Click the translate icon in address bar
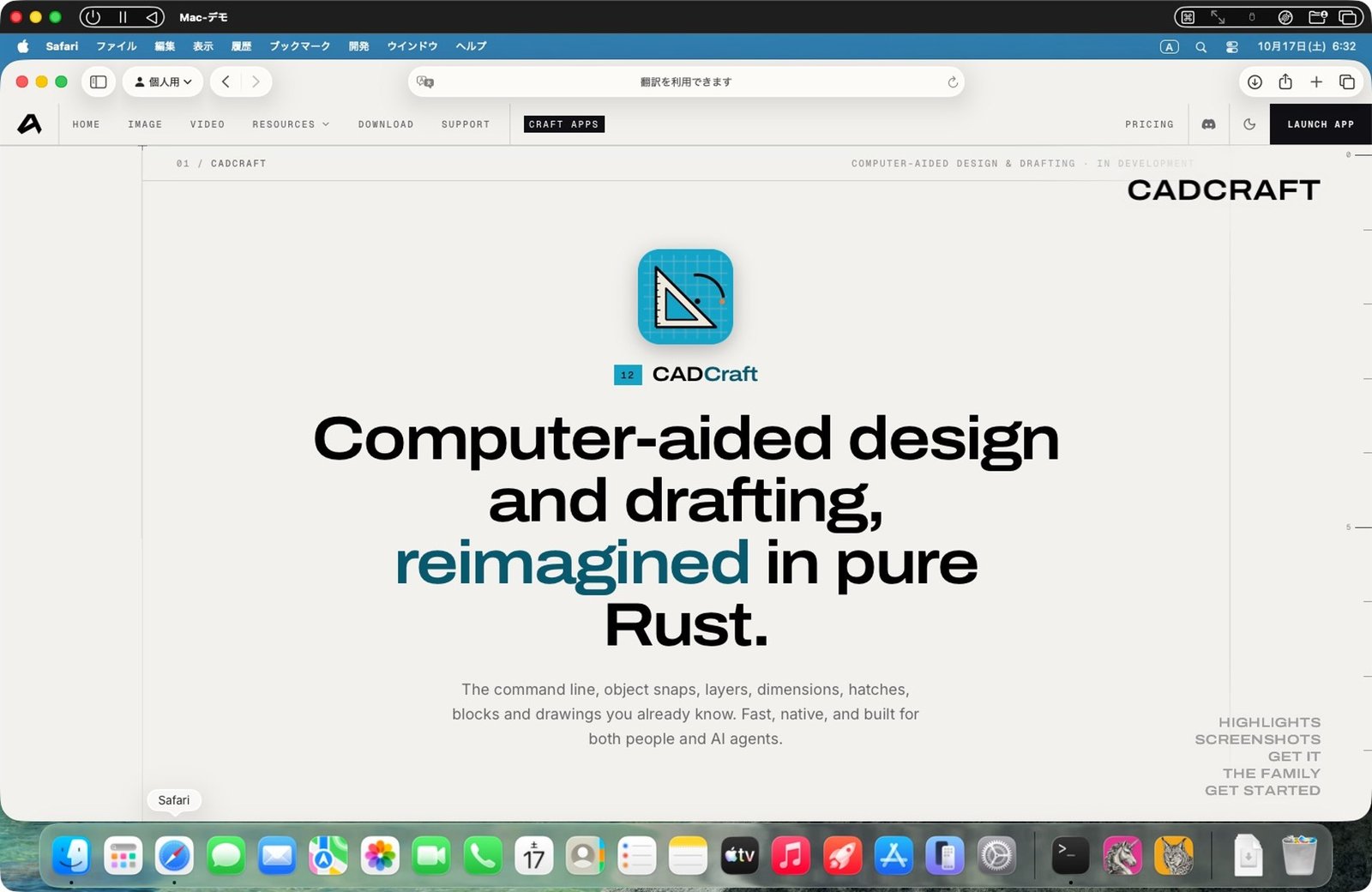 click(x=425, y=81)
